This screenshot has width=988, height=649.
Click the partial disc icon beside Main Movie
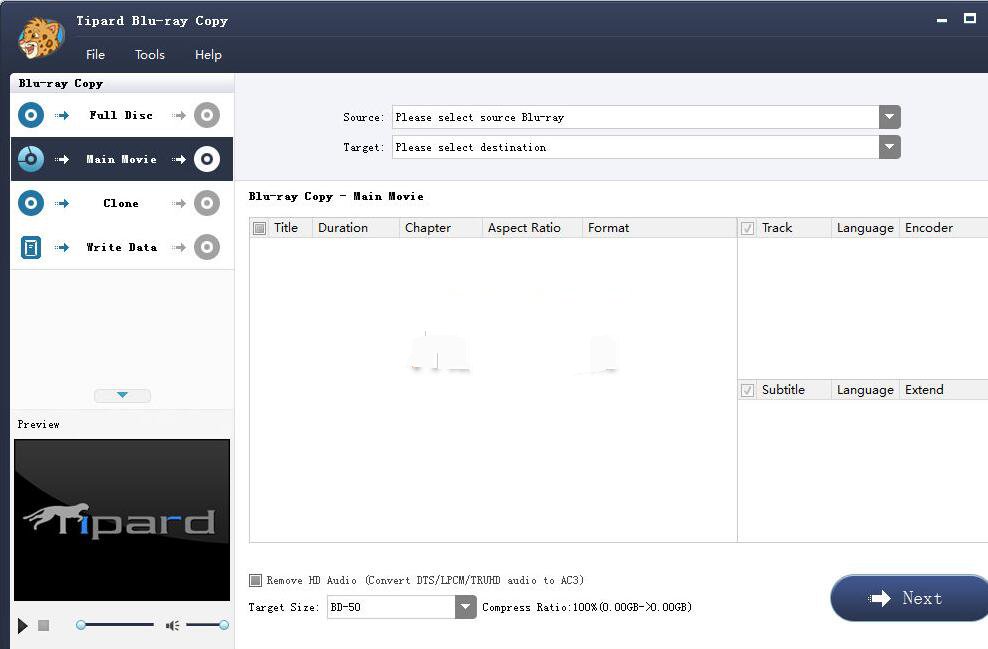tap(31, 159)
